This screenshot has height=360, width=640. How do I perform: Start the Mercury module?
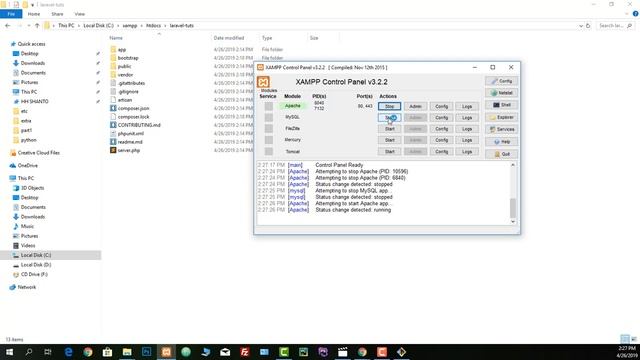point(389,140)
